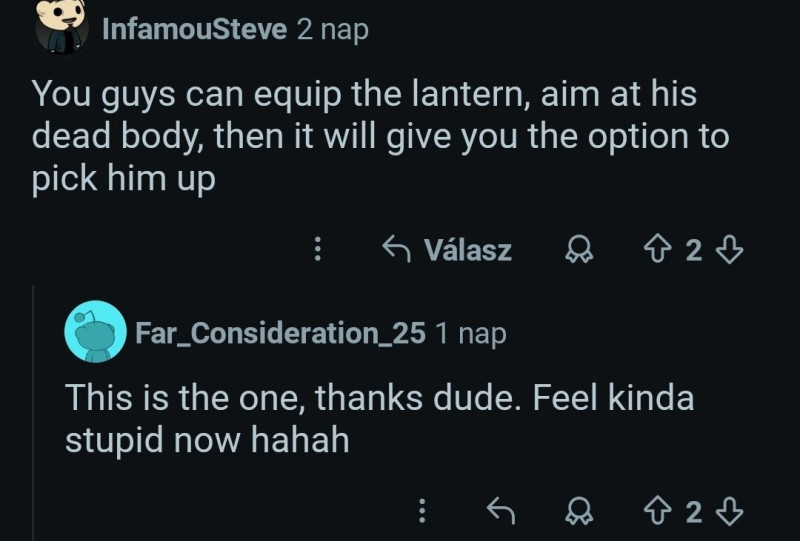Open overflow menu on Far_Consideration_25's reply
800x541 pixels.
(421, 512)
